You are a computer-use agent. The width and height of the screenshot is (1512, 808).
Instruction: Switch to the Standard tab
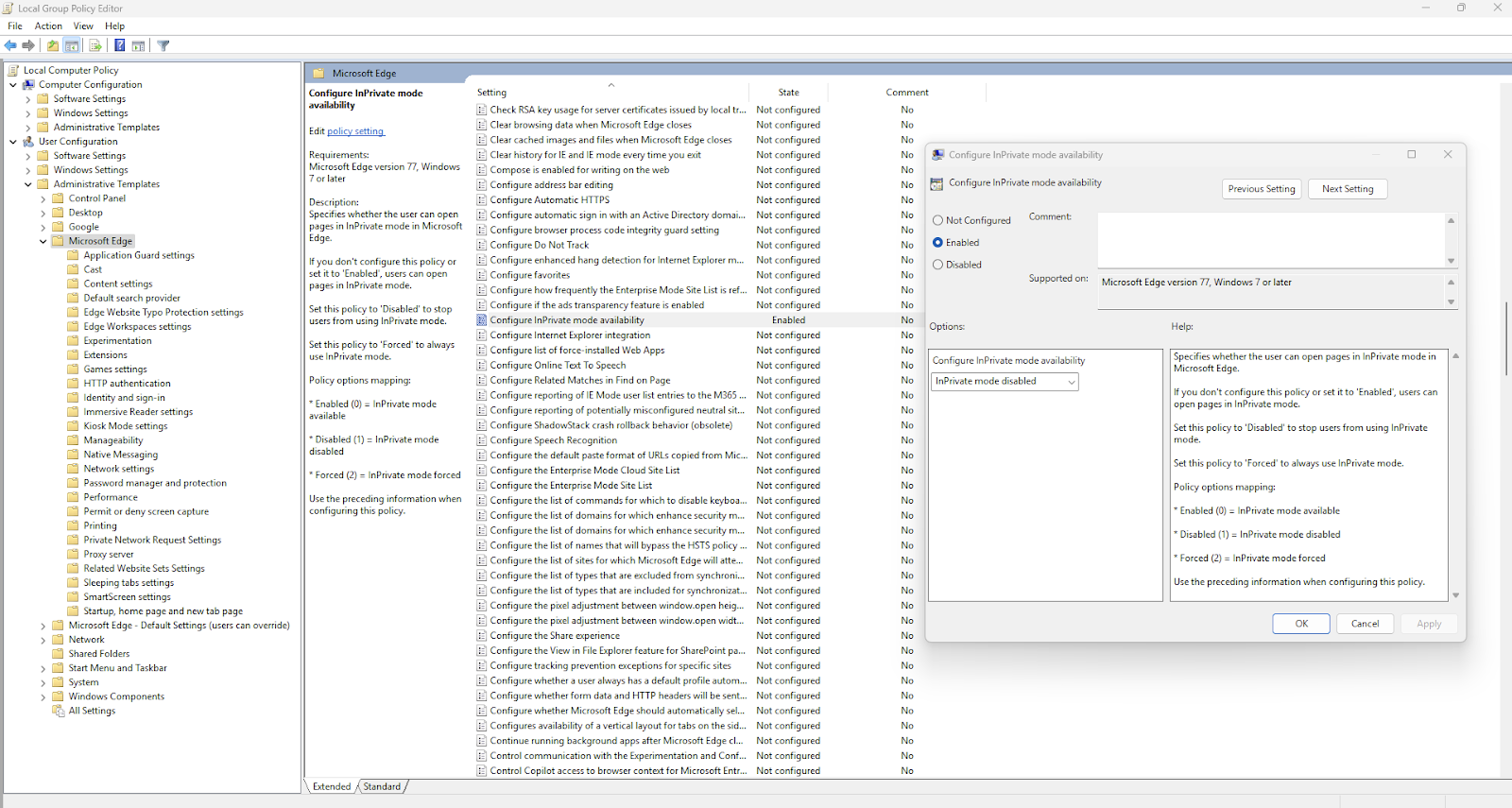click(382, 786)
